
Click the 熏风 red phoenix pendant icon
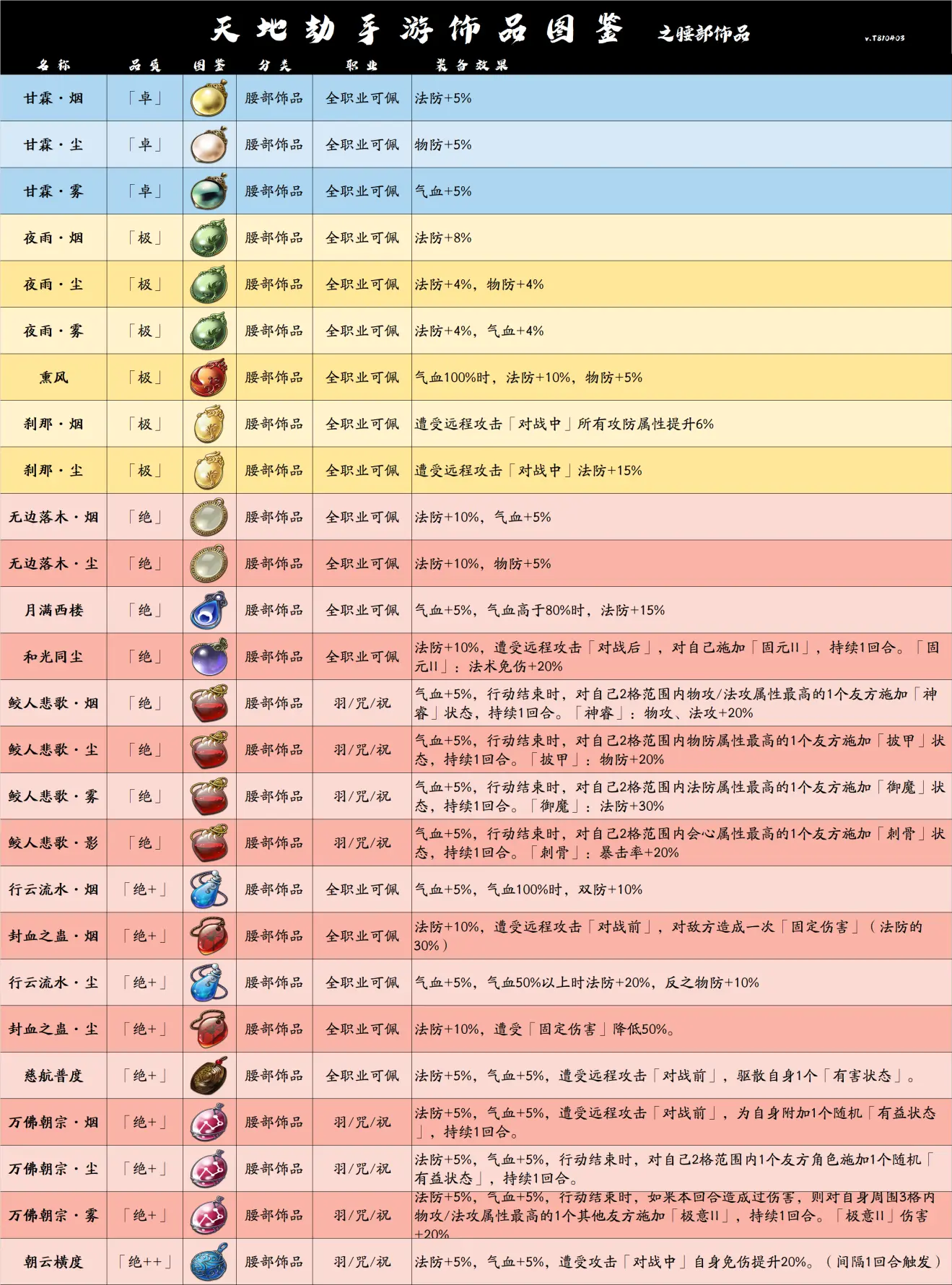point(209,378)
